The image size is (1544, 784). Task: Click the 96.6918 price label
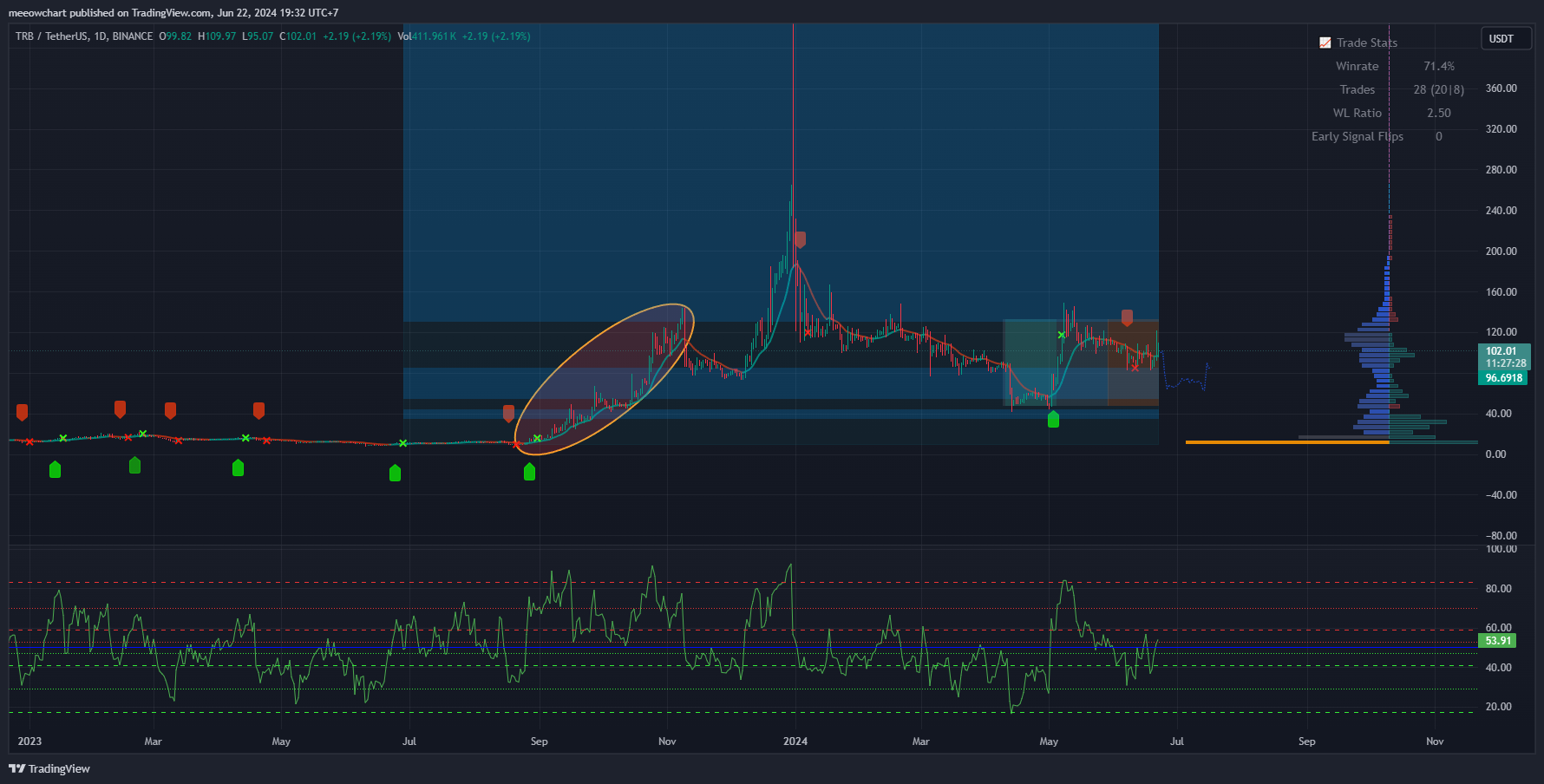(1503, 378)
